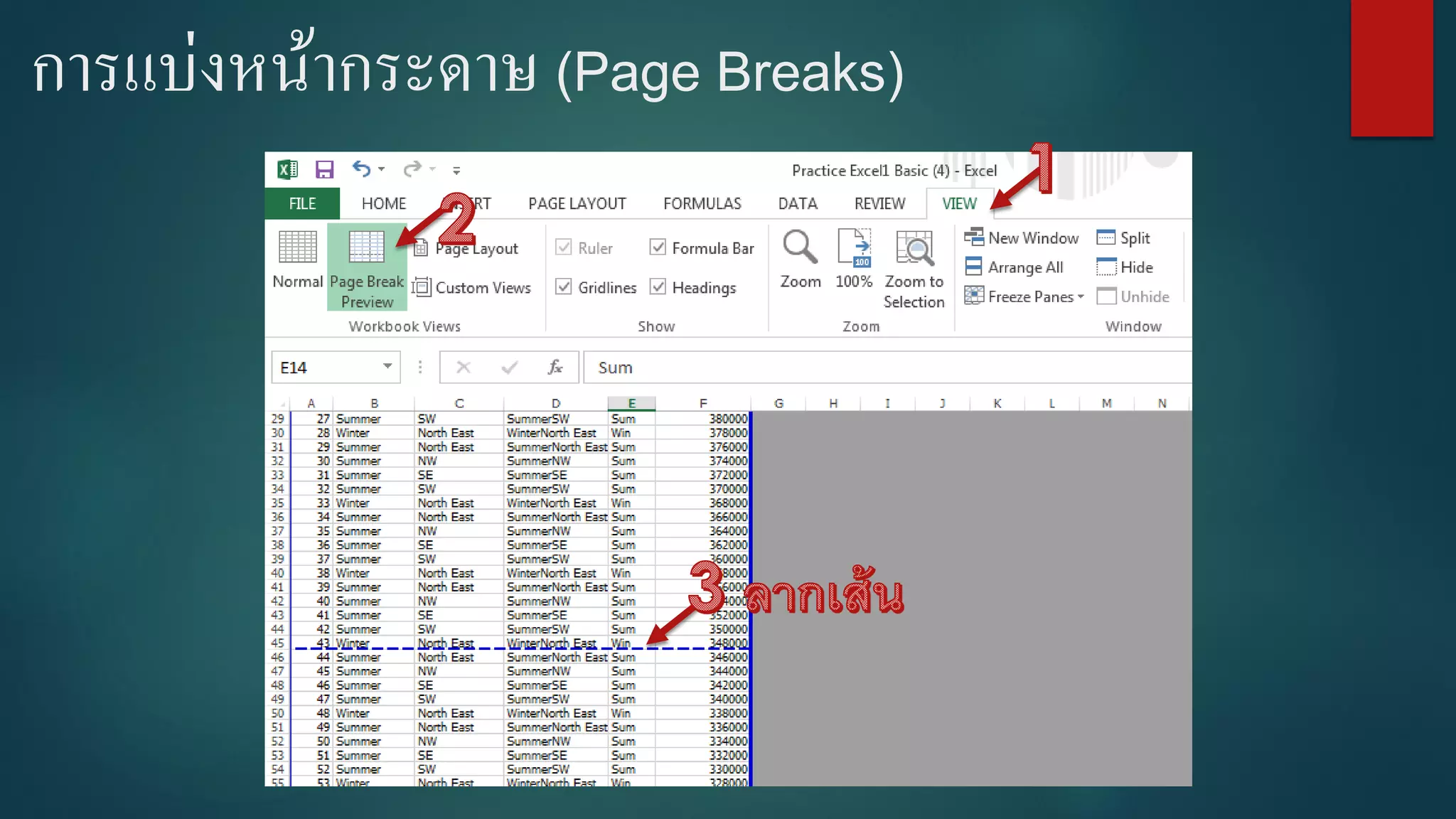
Task: Select column E header
Action: (x=631, y=403)
